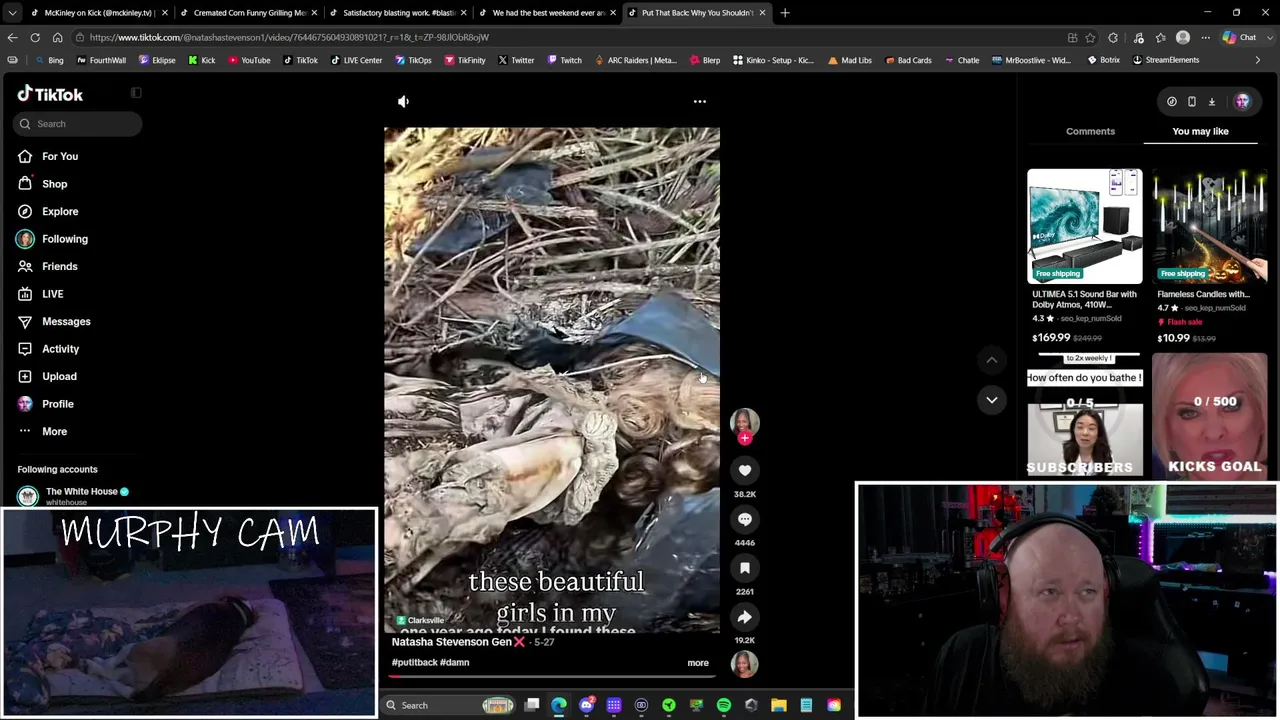Screen dimensions: 1280x720
Task: Mute the video sound
Action: (x=403, y=101)
